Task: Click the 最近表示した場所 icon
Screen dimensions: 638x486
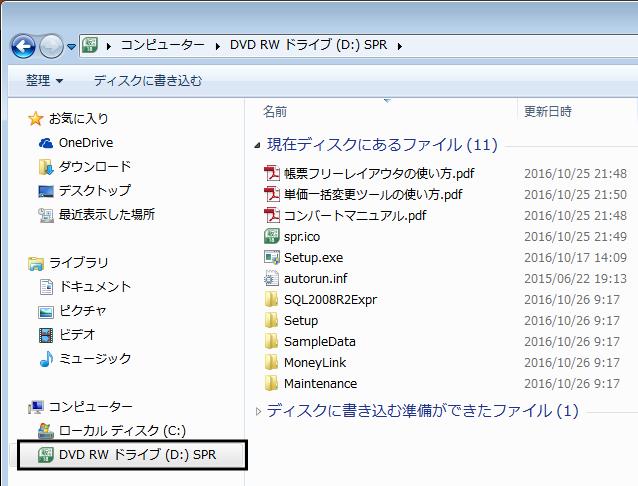Action: coord(46,215)
